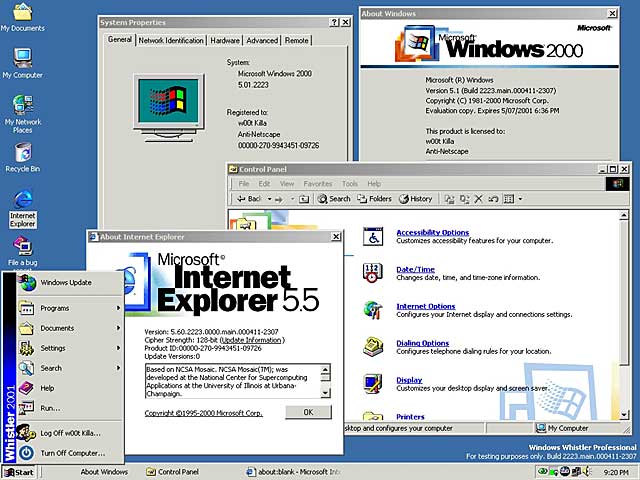Open Programs submenu in Start menu
The height and width of the screenshot is (480, 640).
[x=70, y=308]
